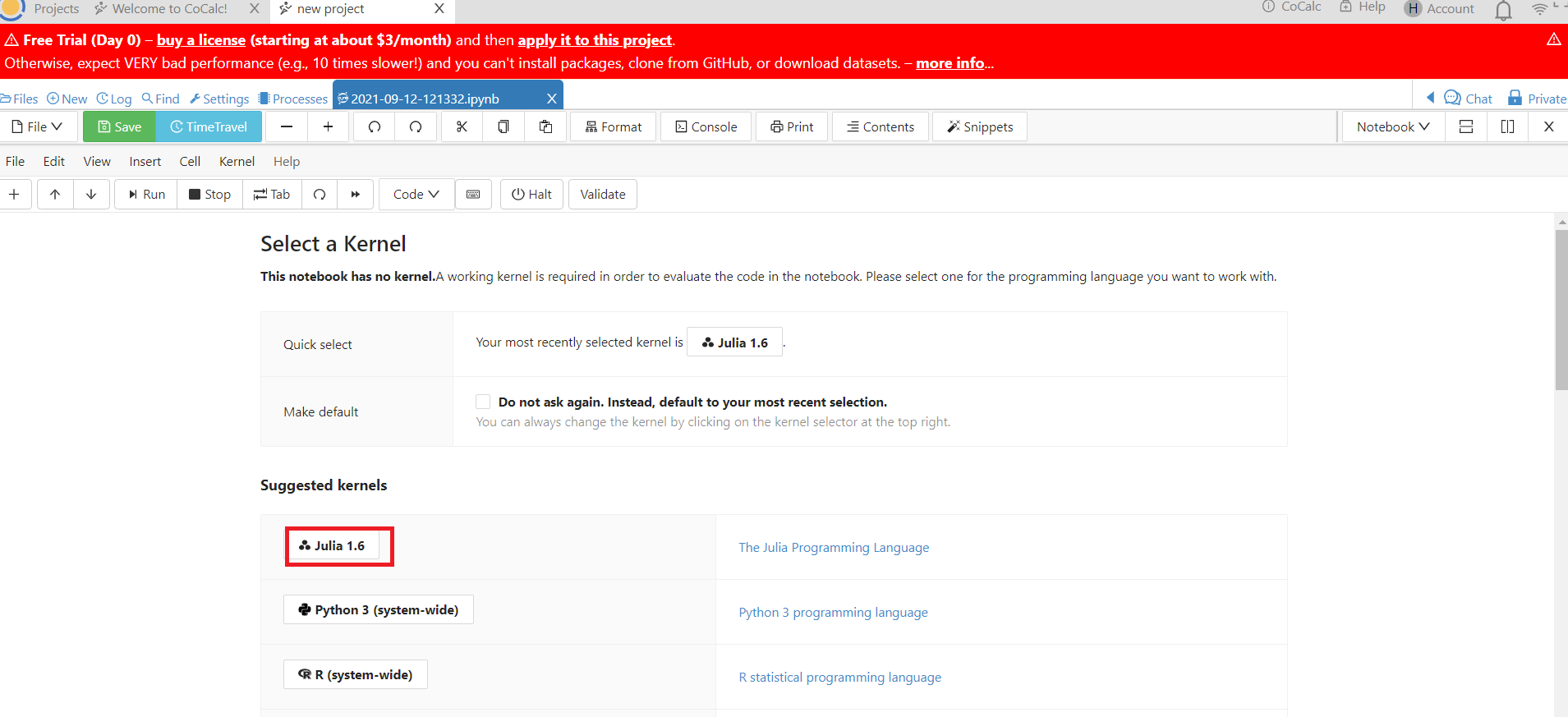The height and width of the screenshot is (717, 1568).
Task: Click the cut scissors icon
Action: [462, 126]
